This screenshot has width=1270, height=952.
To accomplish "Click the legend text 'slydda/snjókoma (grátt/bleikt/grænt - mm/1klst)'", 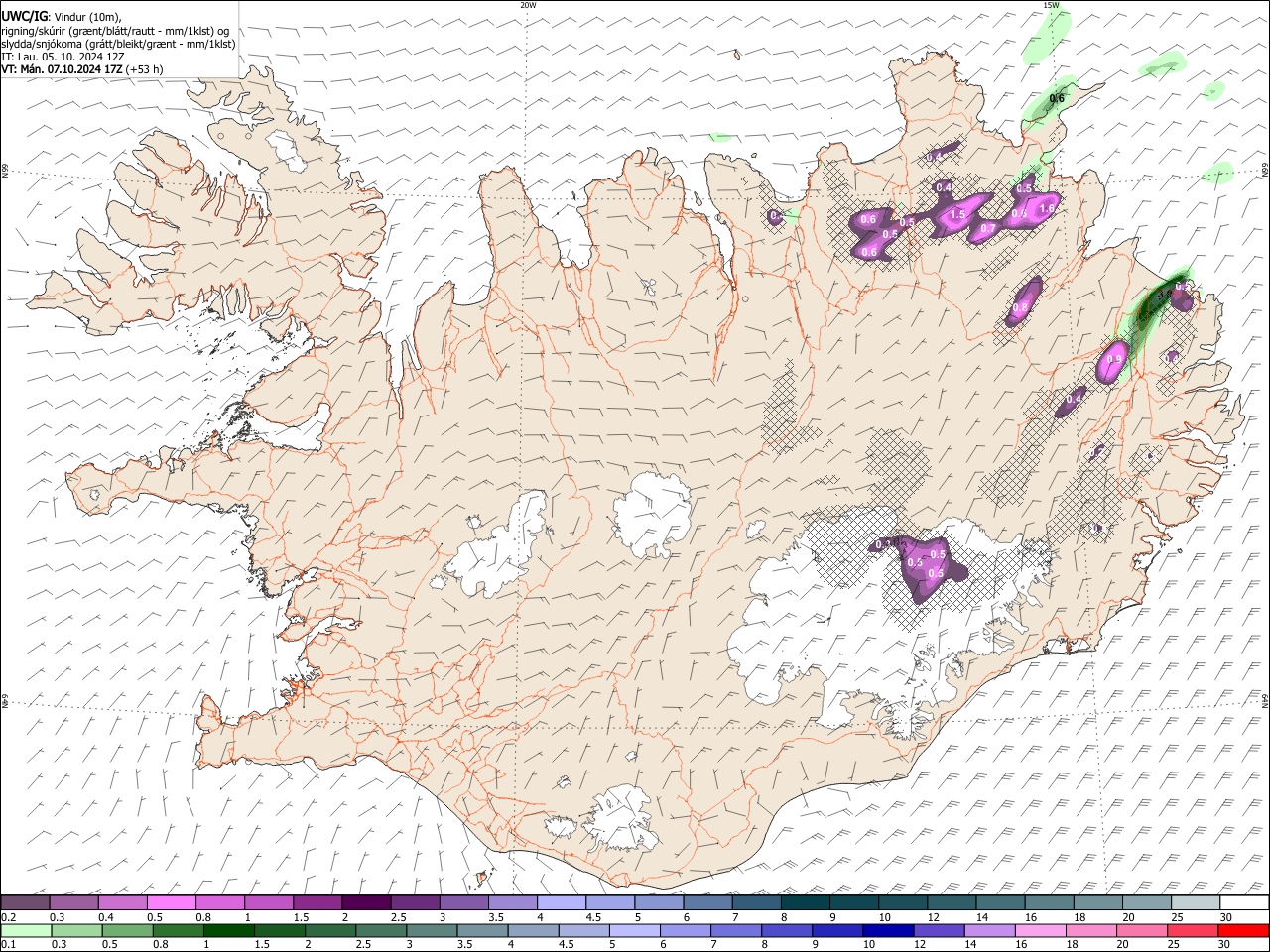I will pyautogui.click(x=118, y=44).
